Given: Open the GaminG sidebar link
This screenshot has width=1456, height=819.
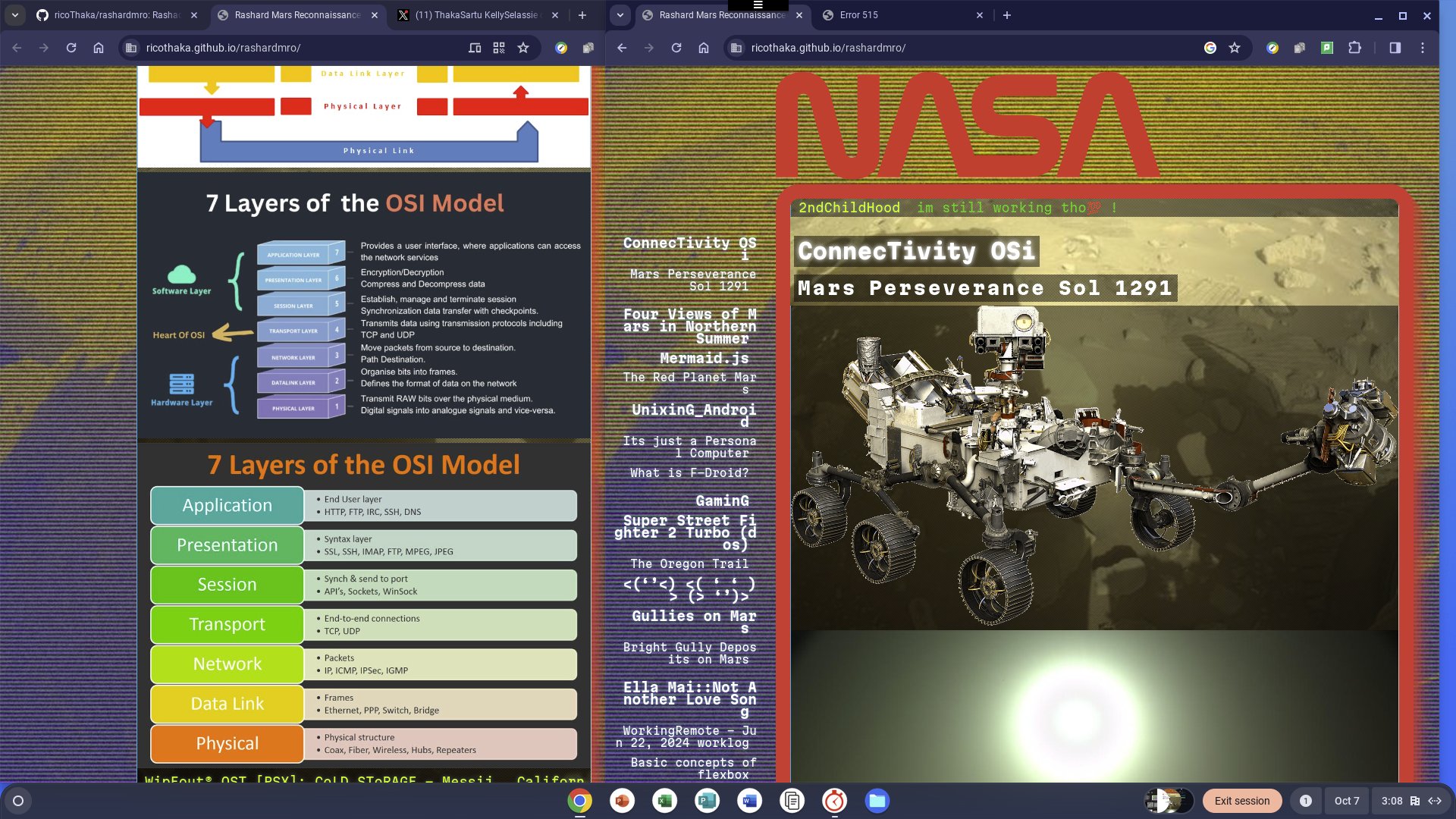Looking at the screenshot, I should pyautogui.click(x=722, y=500).
